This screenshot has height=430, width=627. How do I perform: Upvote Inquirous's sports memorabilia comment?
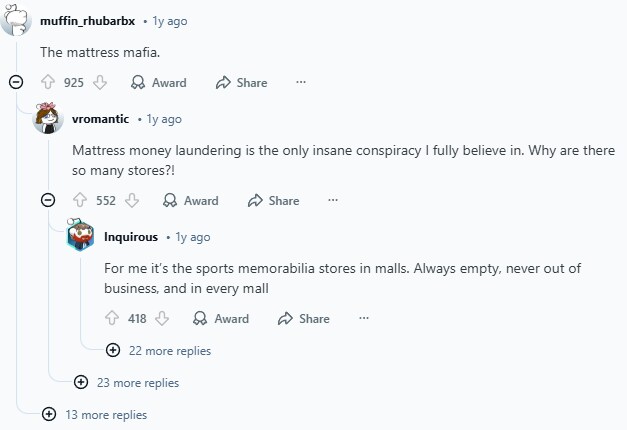(111, 319)
